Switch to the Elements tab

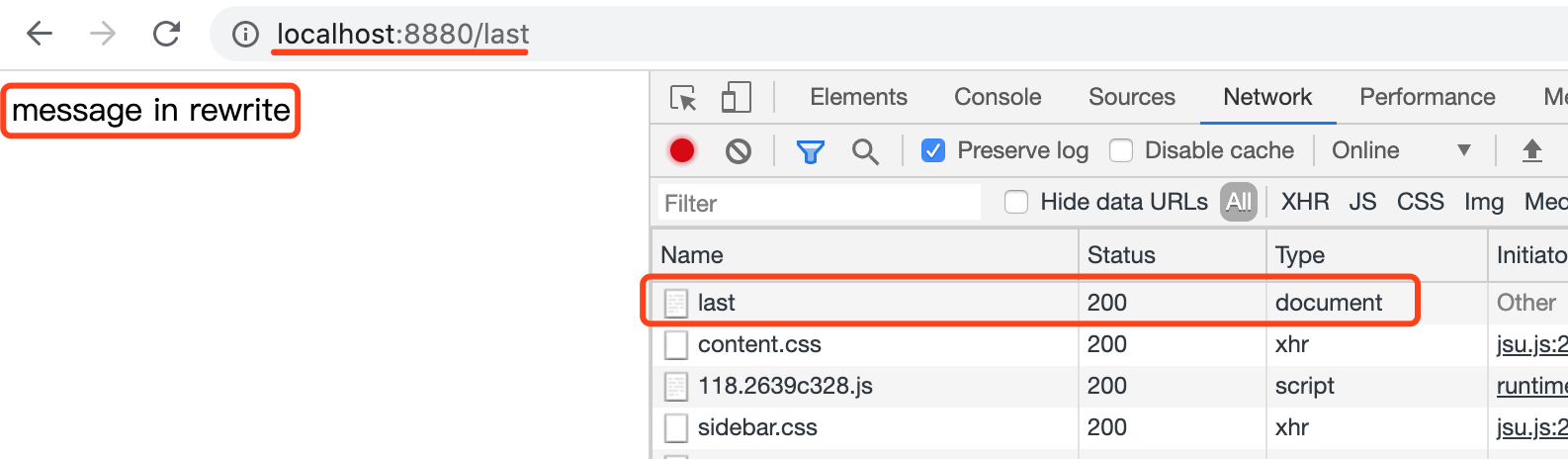[858, 97]
